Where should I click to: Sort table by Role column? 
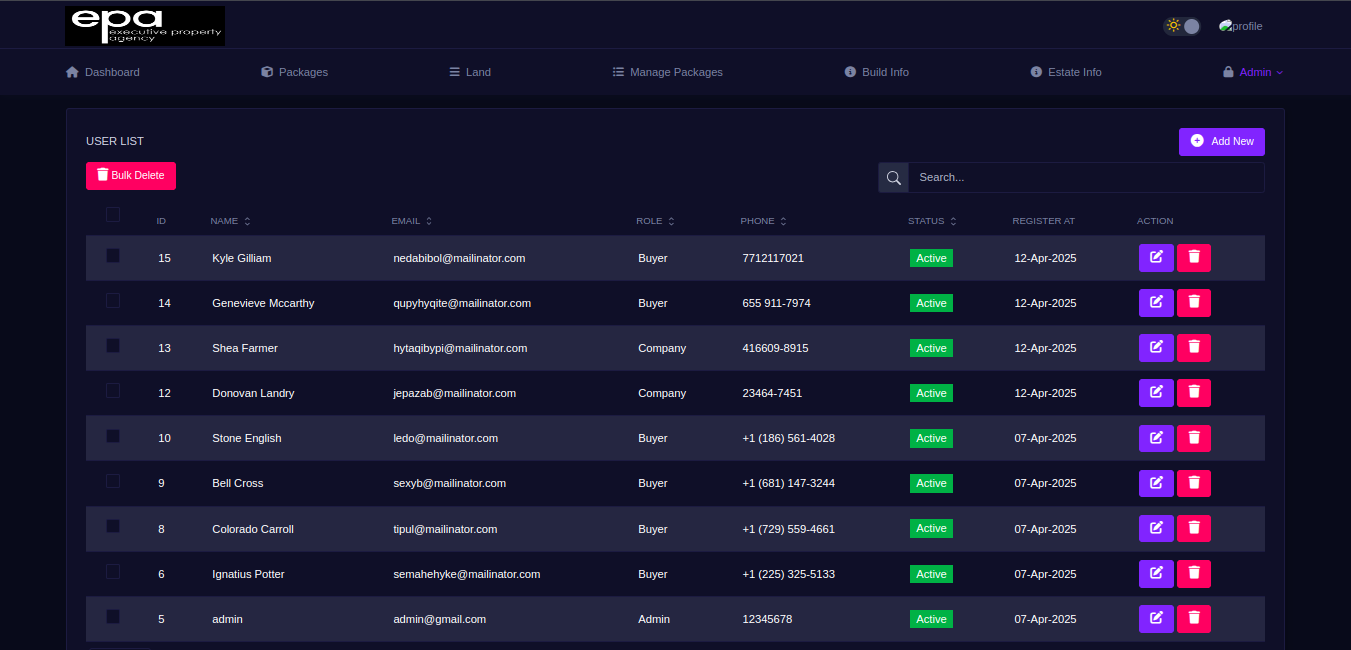tap(655, 221)
